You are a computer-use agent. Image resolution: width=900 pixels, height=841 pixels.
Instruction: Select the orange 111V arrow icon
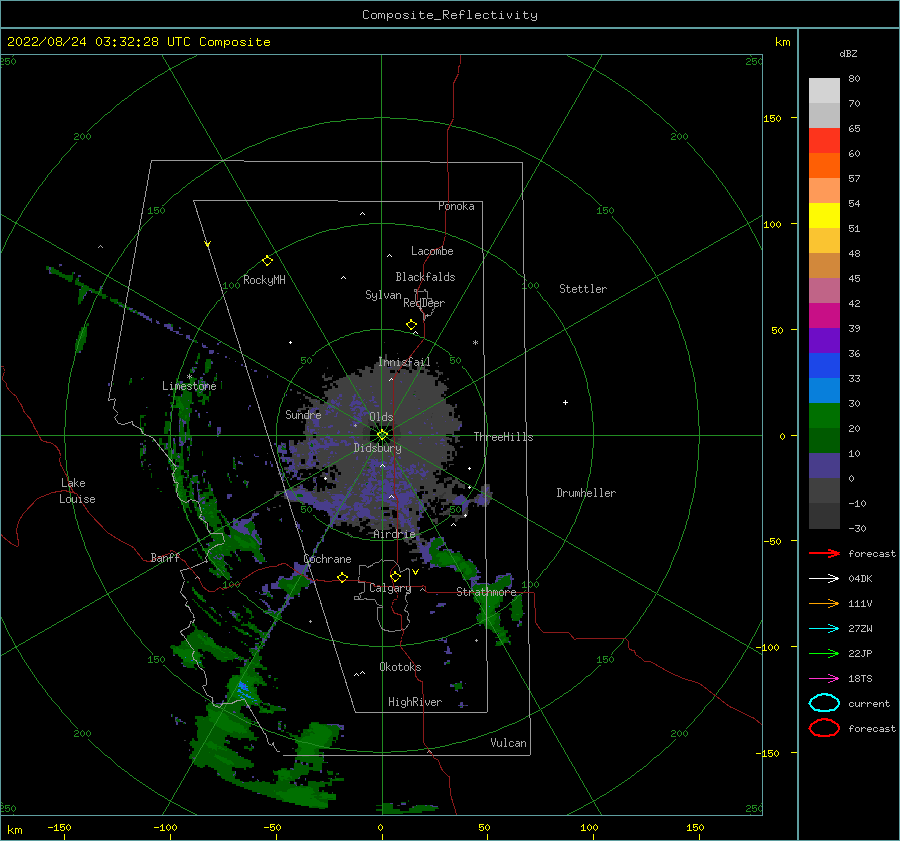[824, 603]
